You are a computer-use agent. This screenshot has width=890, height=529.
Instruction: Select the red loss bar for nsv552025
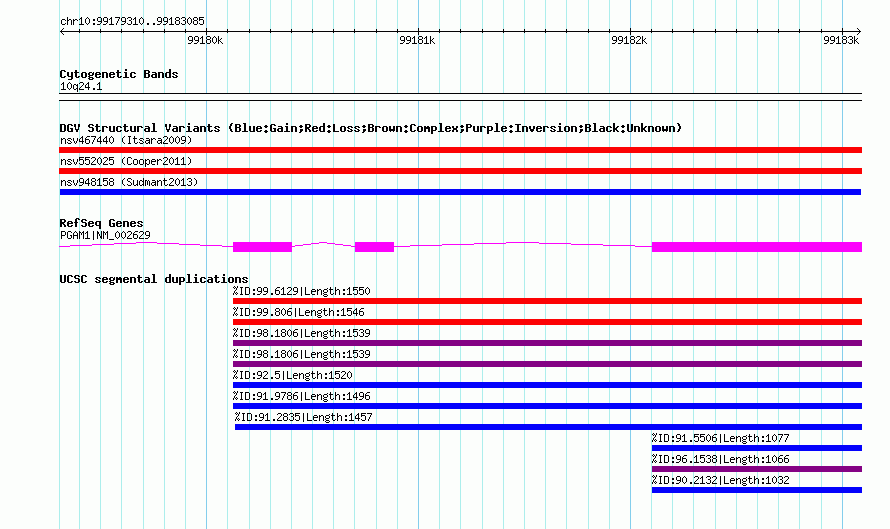click(460, 171)
